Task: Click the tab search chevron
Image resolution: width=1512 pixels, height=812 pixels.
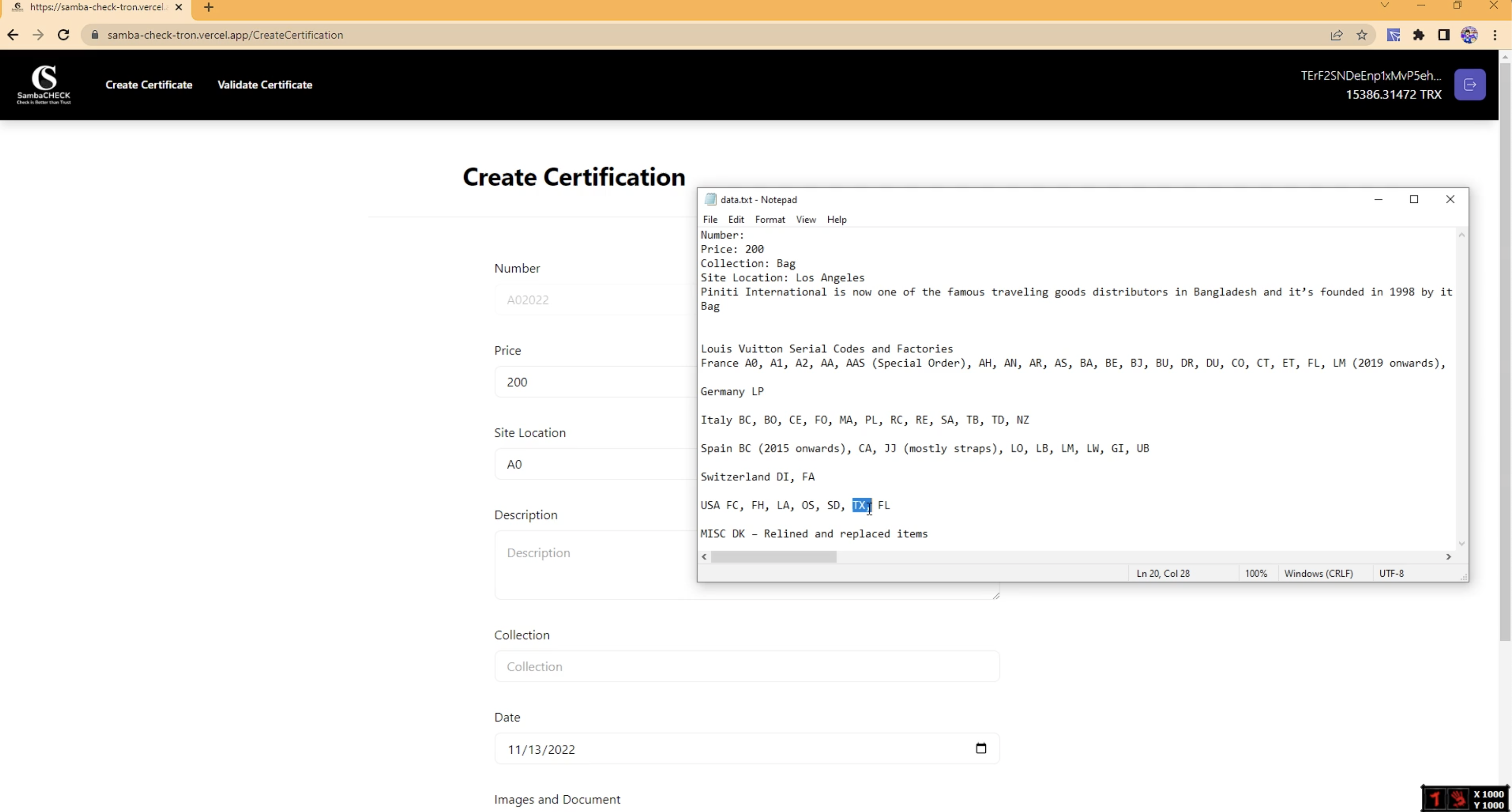Action: [1385, 5]
